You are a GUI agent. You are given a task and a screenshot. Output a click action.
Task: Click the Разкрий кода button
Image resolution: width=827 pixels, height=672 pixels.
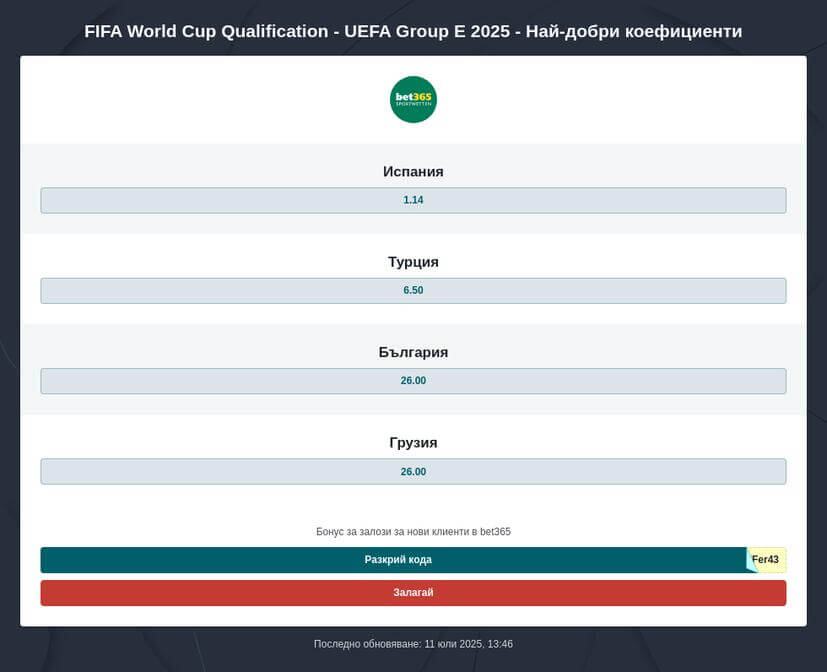tap(398, 560)
